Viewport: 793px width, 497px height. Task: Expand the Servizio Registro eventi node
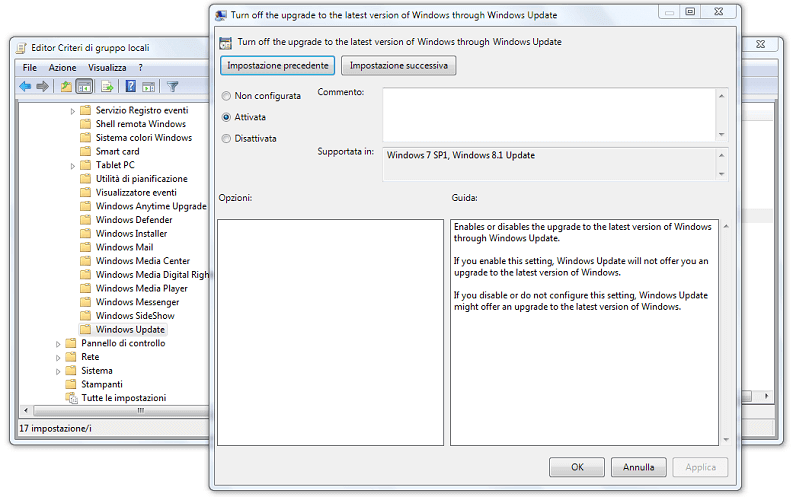(x=72, y=111)
